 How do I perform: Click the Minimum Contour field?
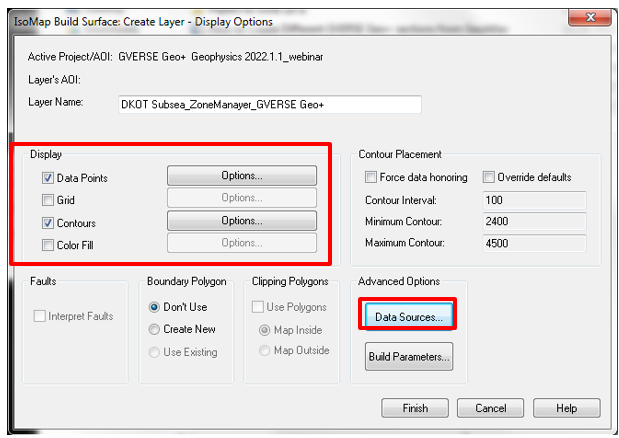(x=535, y=221)
